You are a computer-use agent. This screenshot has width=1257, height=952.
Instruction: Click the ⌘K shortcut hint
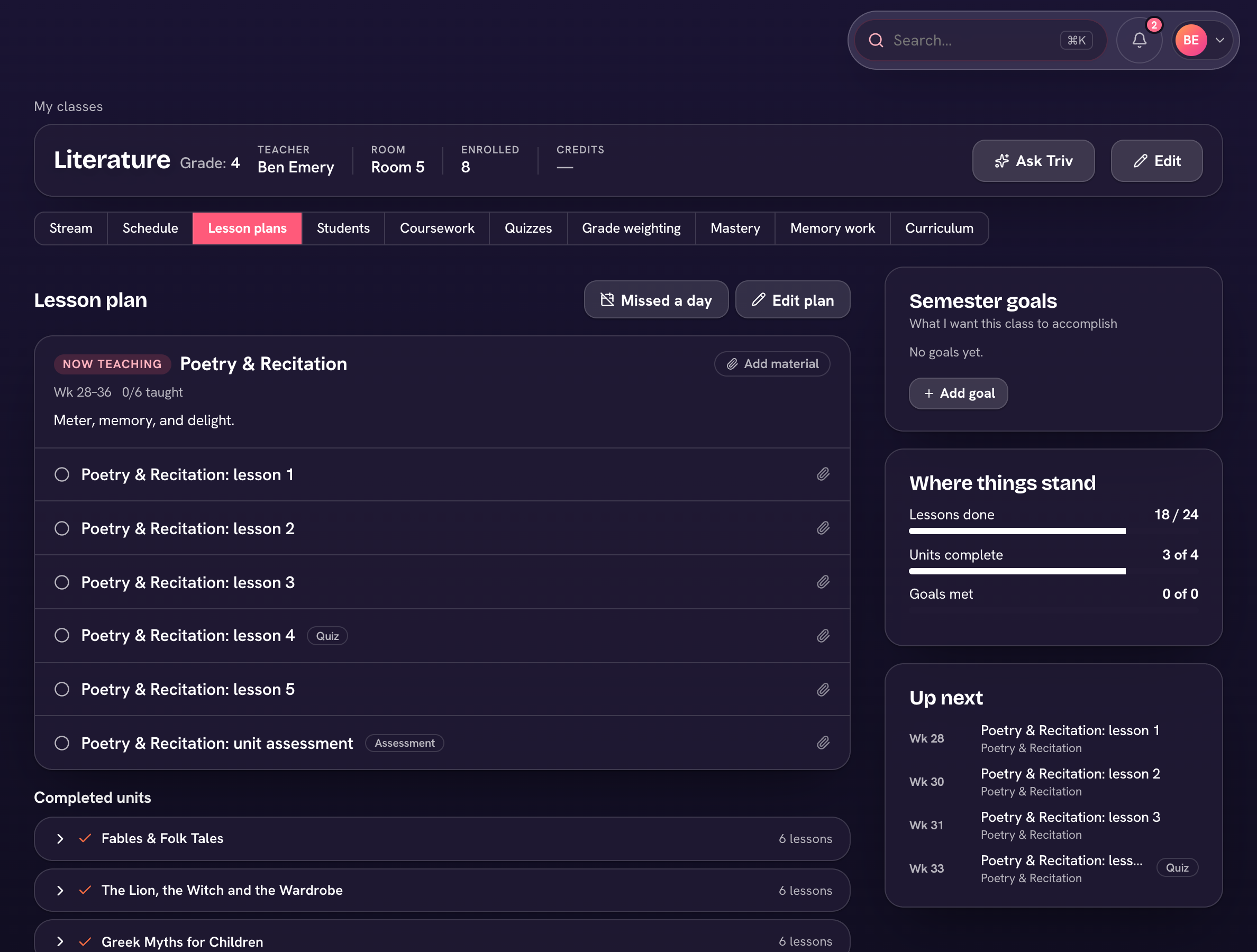click(x=1076, y=40)
